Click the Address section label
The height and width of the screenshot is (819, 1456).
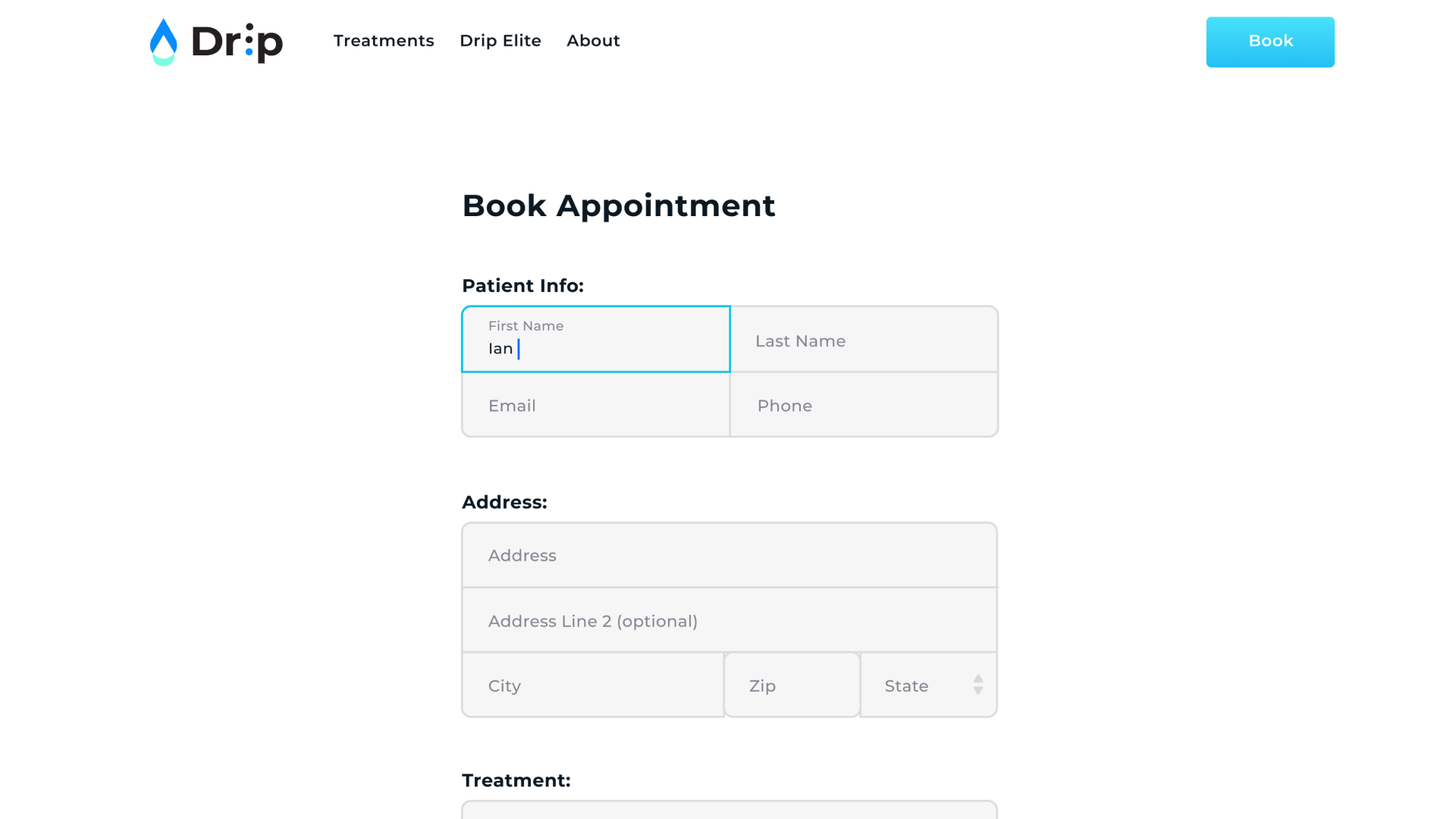504,502
